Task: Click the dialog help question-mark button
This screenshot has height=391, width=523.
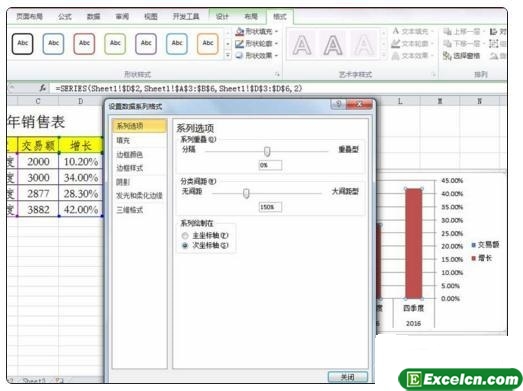Action: click(x=338, y=104)
